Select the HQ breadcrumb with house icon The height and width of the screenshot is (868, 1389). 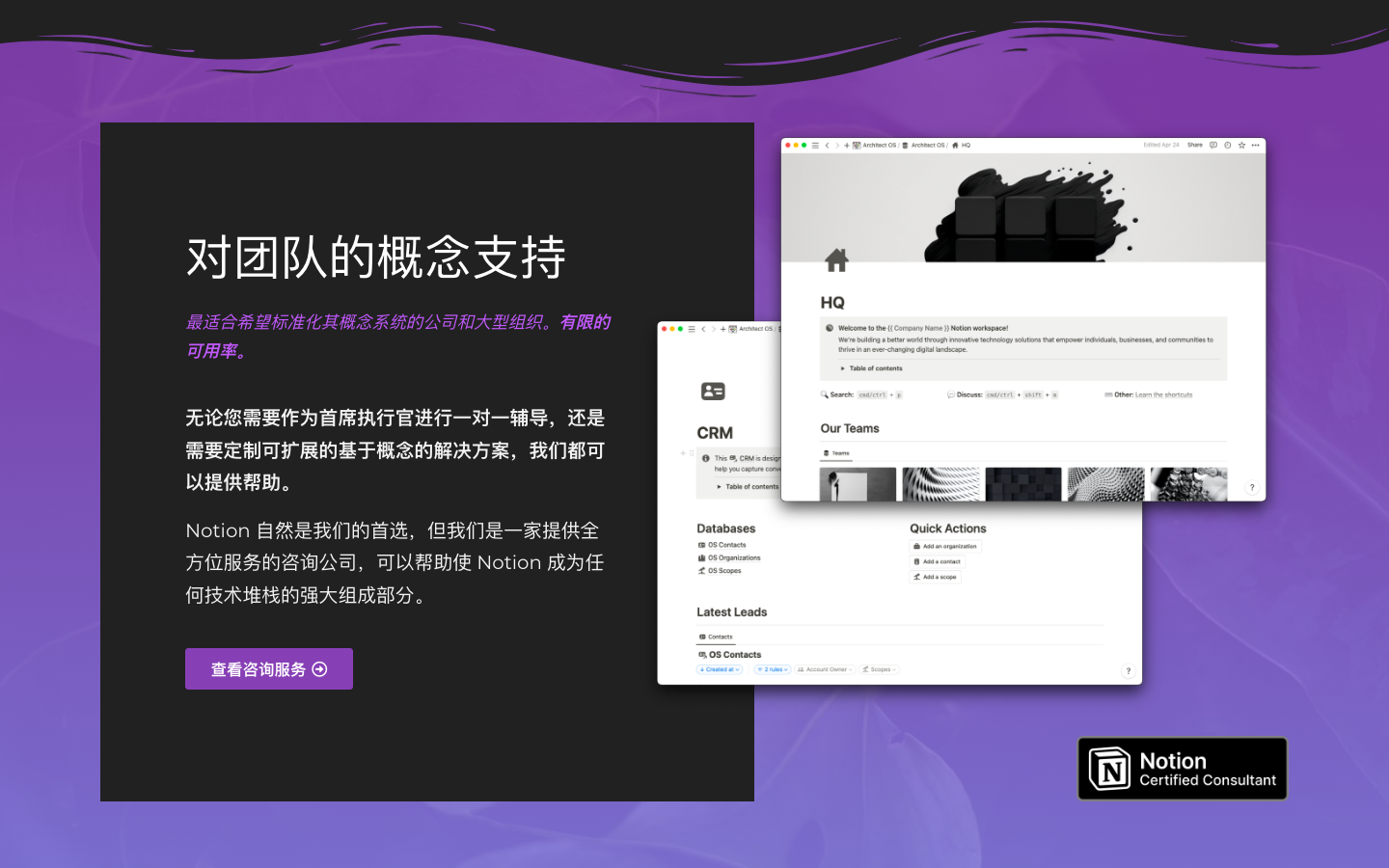pos(961,145)
